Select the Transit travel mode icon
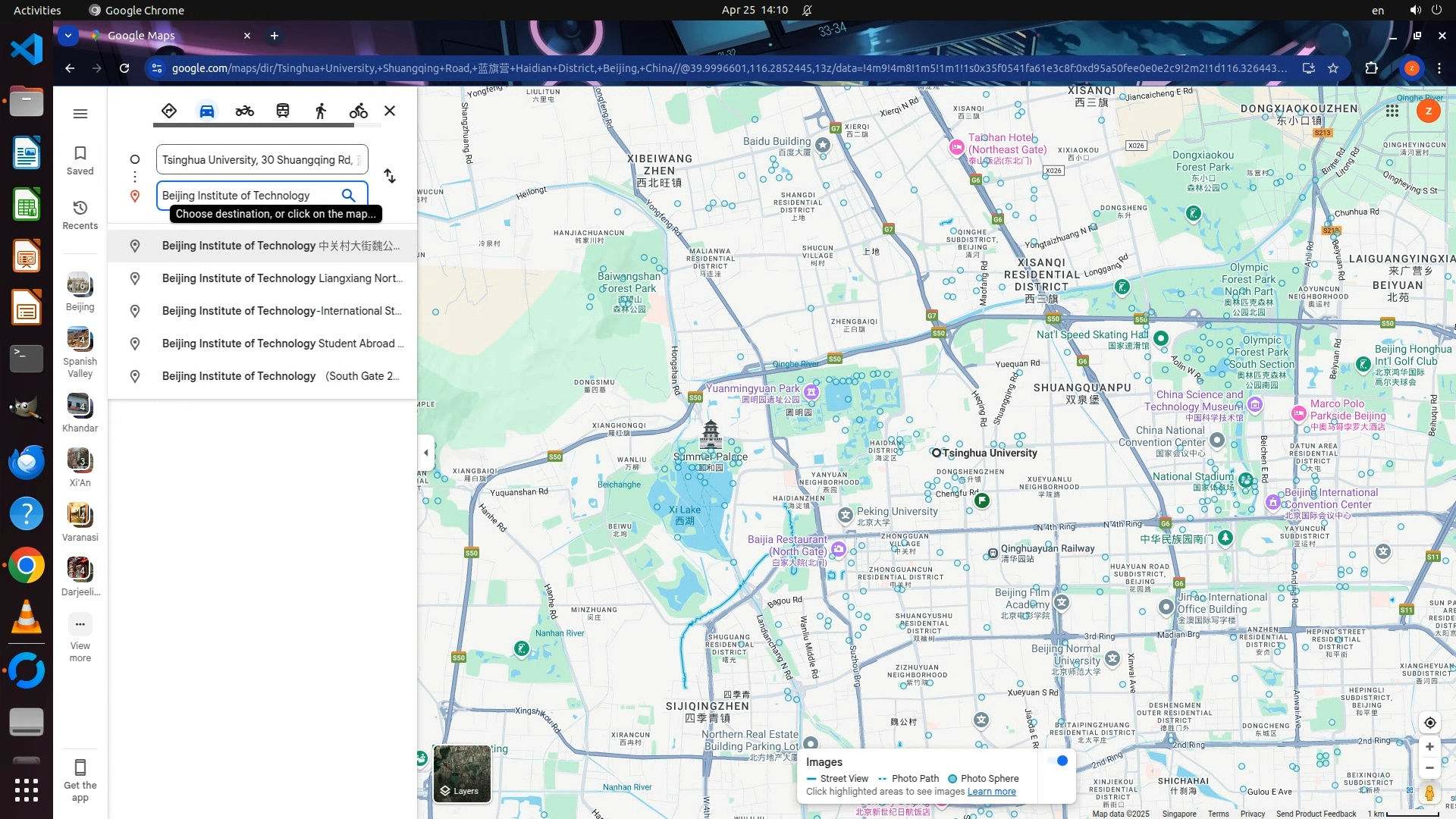The width and height of the screenshot is (1456, 819). (x=282, y=111)
